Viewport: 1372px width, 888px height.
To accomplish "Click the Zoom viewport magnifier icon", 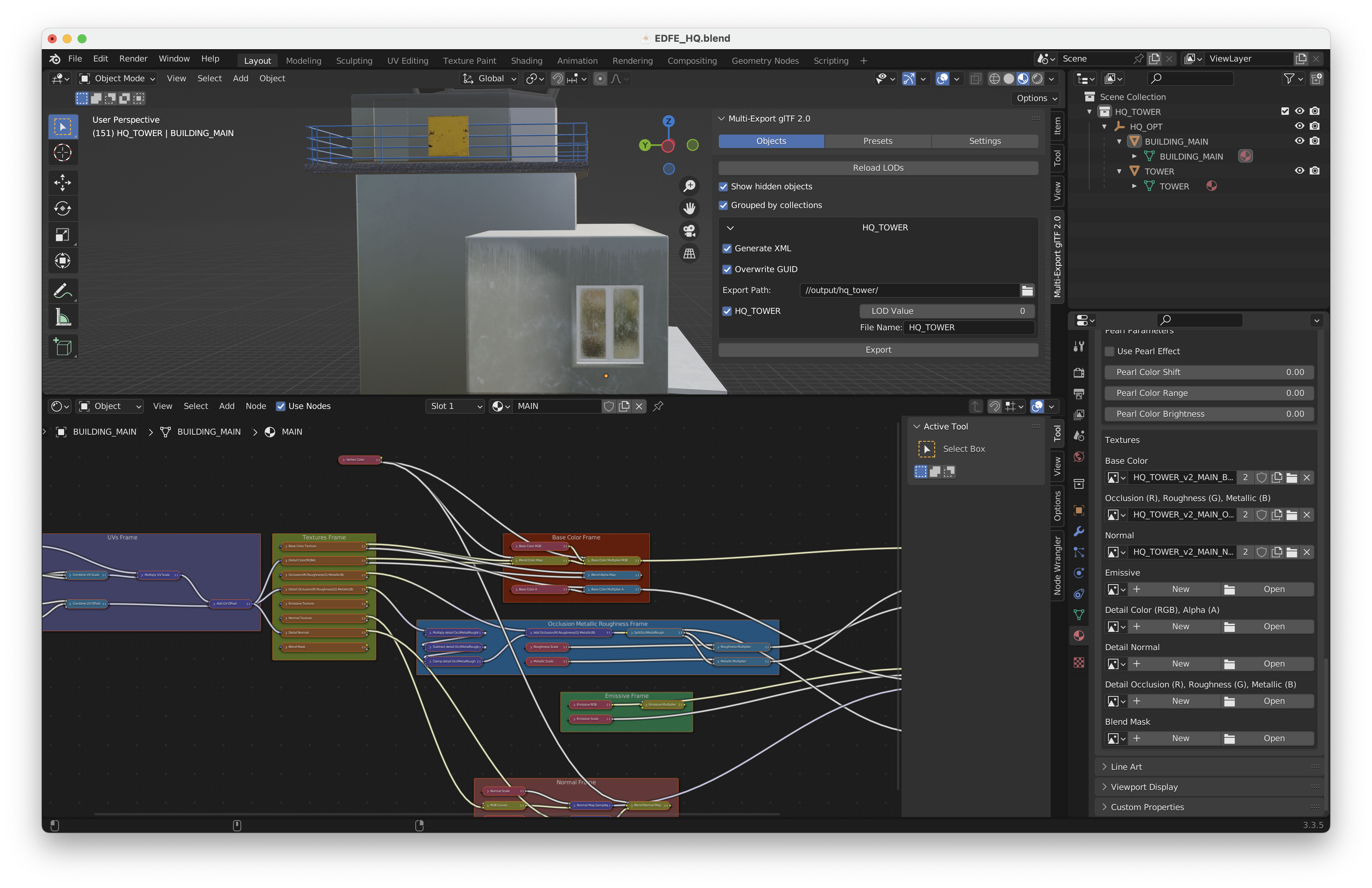I will coord(689,186).
